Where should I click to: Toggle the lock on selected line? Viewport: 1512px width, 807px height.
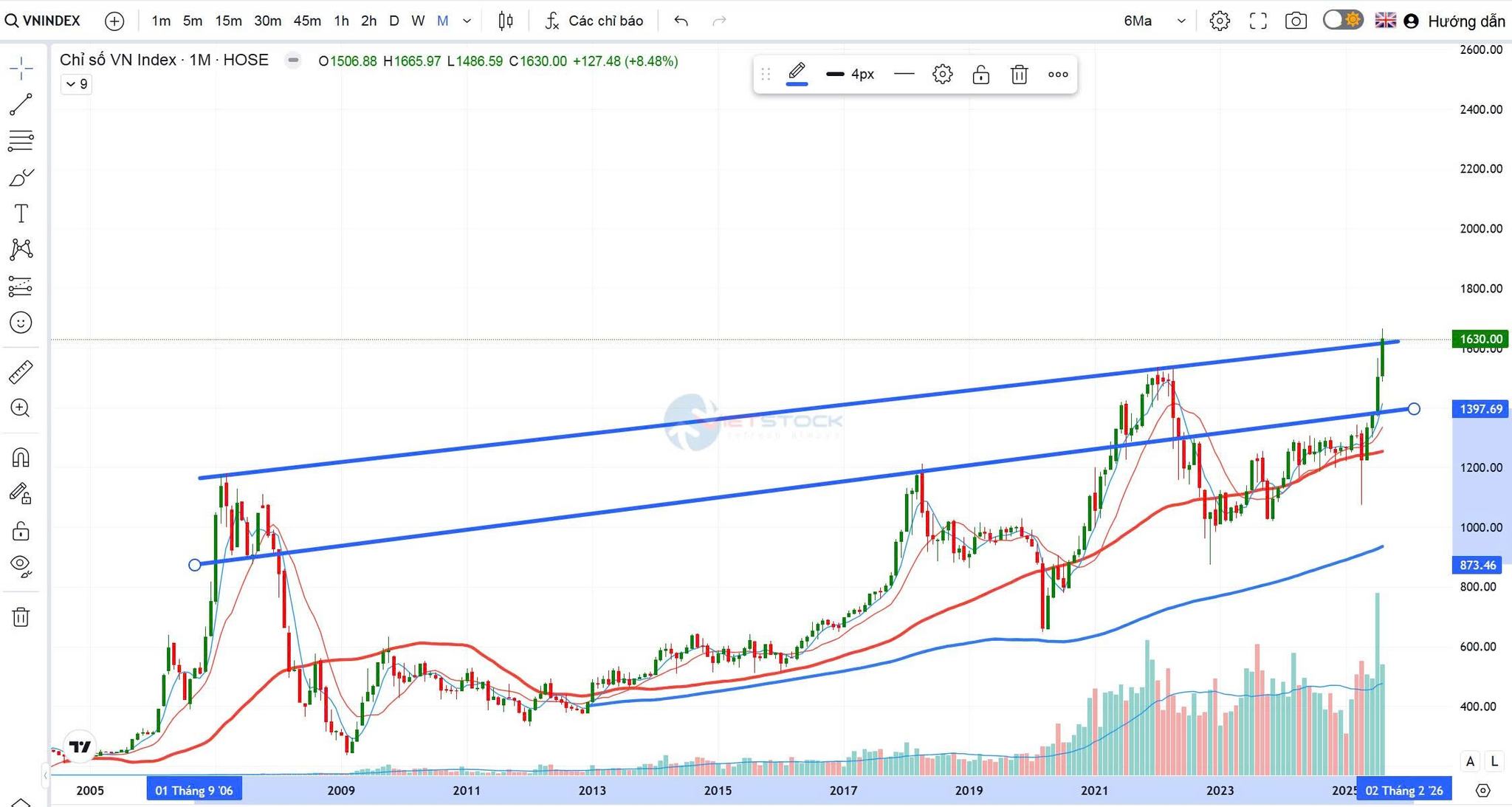[x=980, y=75]
